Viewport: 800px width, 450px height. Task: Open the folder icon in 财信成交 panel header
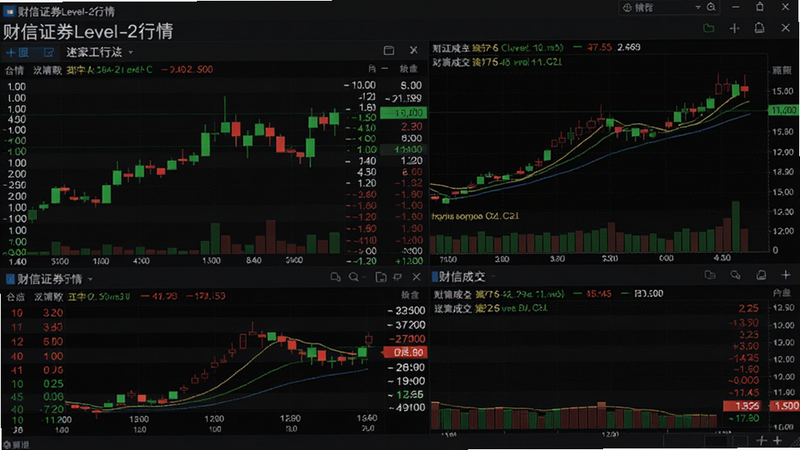[x=710, y=275]
